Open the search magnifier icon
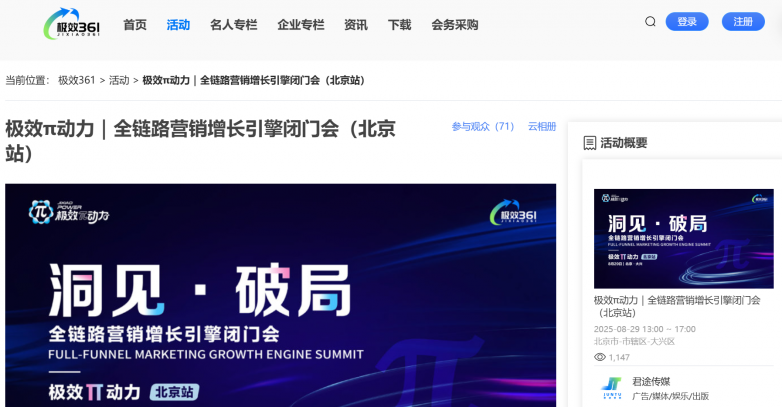 [x=650, y=21]
